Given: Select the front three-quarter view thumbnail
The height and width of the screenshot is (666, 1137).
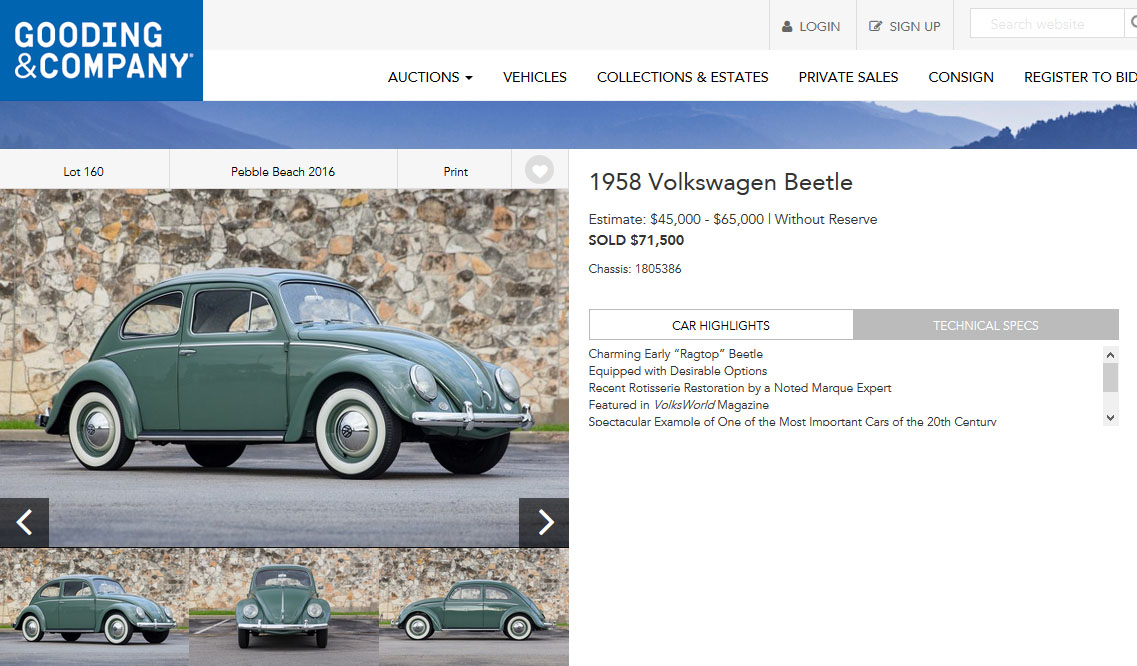Looking at the screenshot, I should (94, 607).
